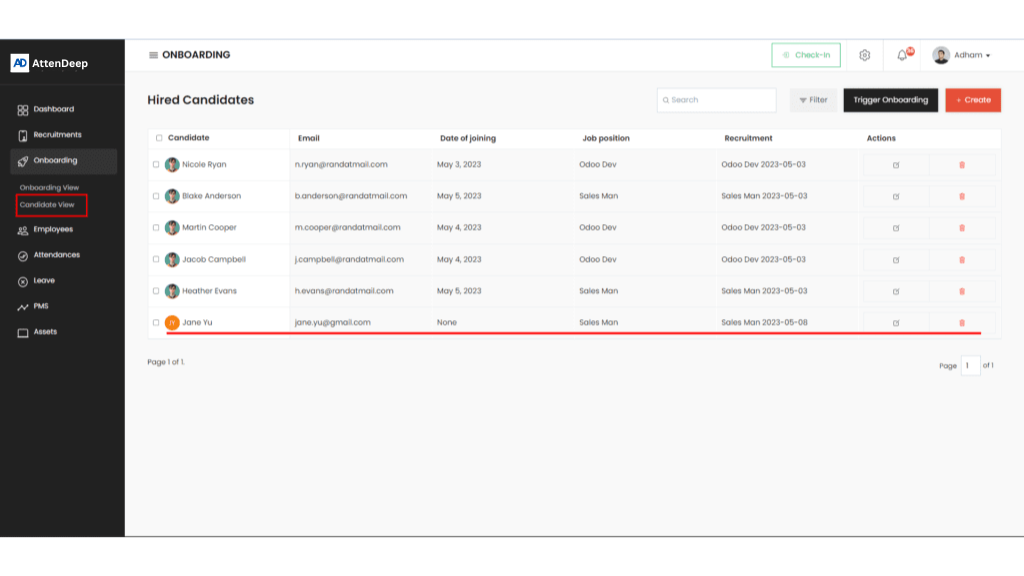Click the settings gear icon in header

pos(865,55)
